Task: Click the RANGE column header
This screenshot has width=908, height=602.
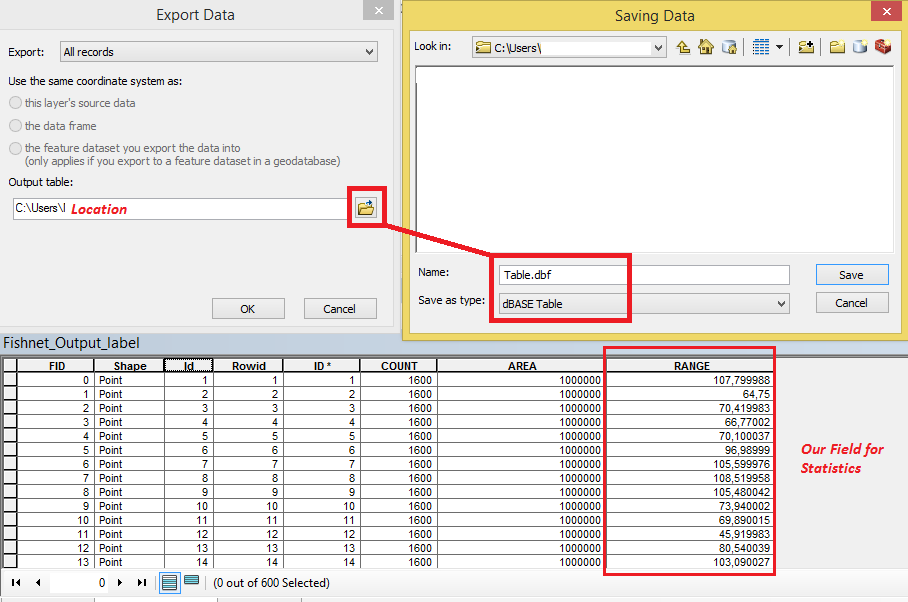Action: click(691, 366)
